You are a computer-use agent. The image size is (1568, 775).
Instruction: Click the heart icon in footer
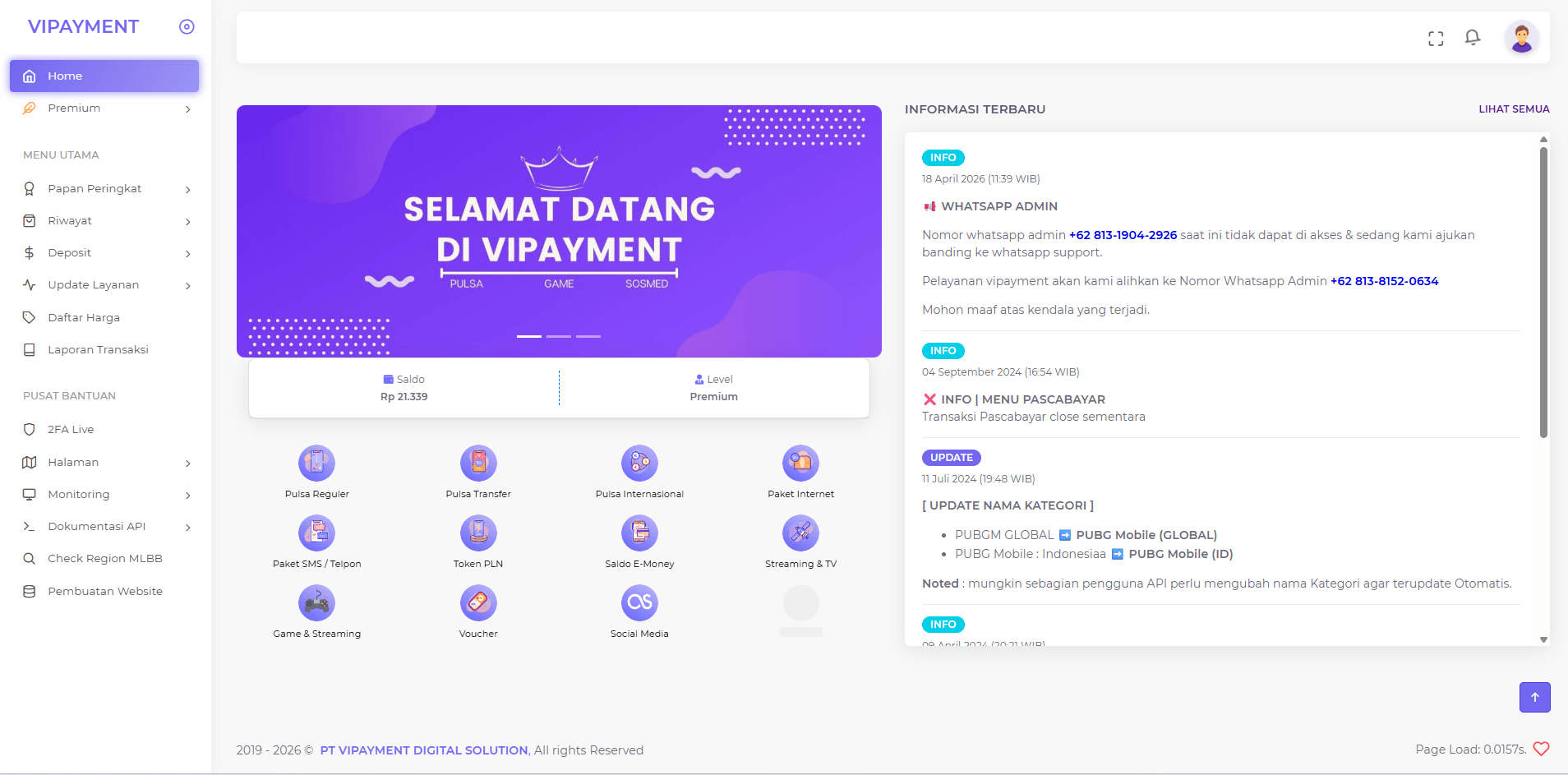pyautogui.click(x=1541, y=749)
